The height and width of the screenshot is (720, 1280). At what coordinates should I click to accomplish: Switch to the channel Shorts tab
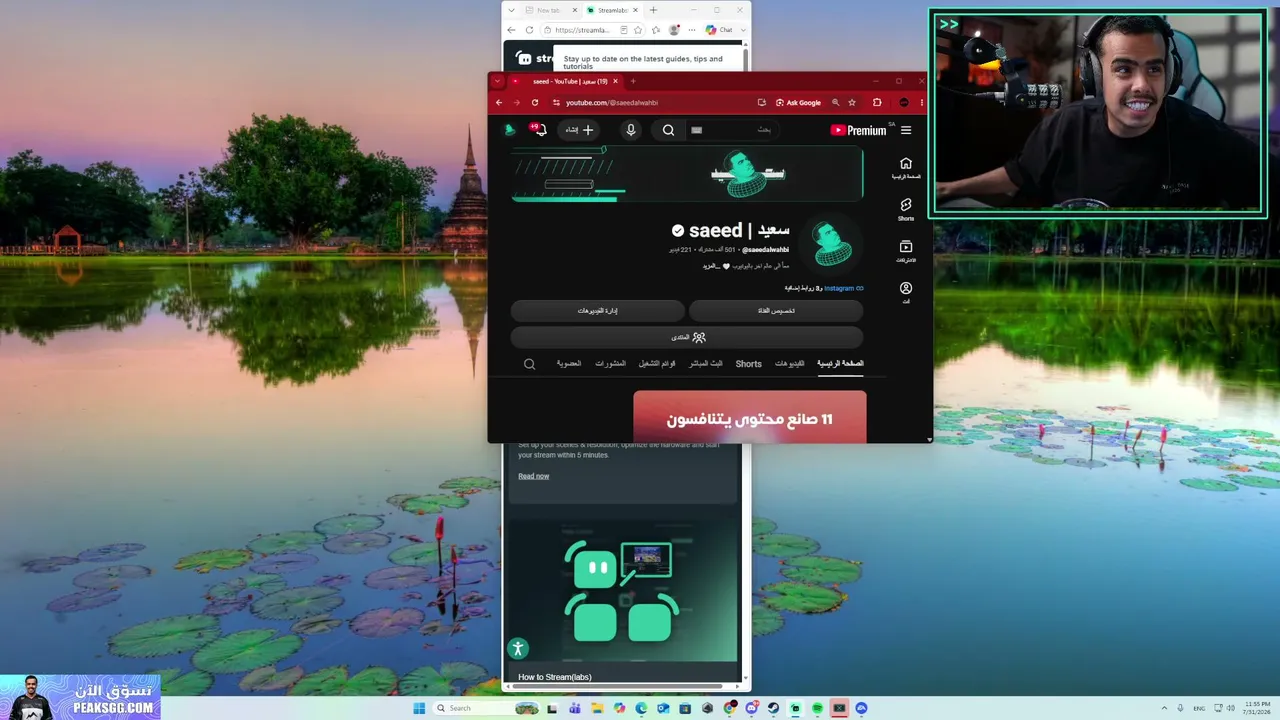pos(748,364)
